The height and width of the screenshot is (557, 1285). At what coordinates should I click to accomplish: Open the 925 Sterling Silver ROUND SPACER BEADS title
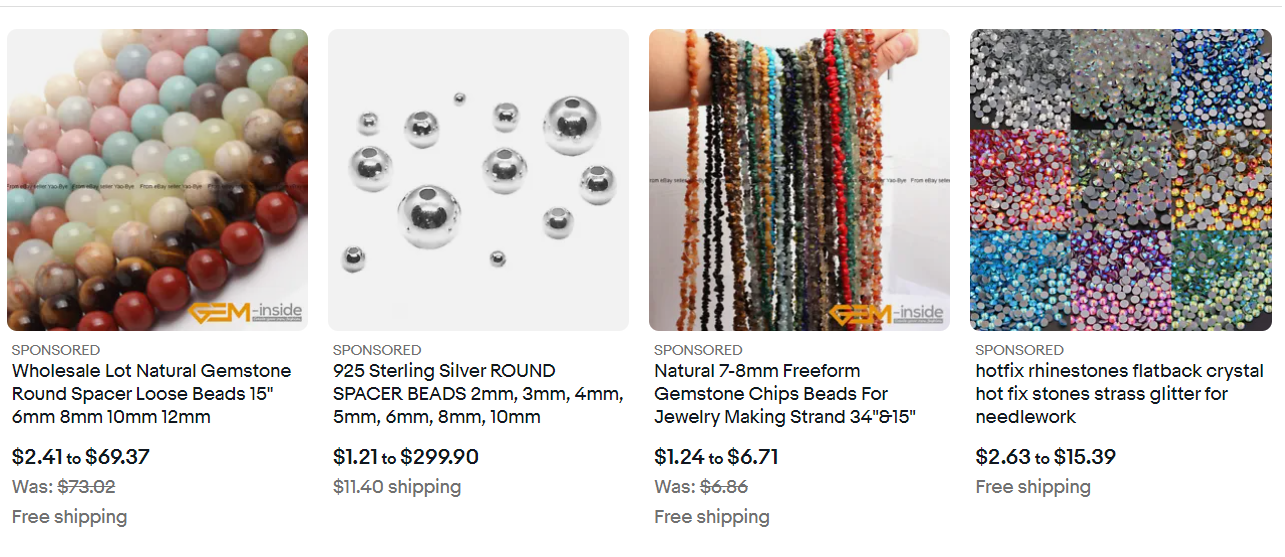[478, 394]
